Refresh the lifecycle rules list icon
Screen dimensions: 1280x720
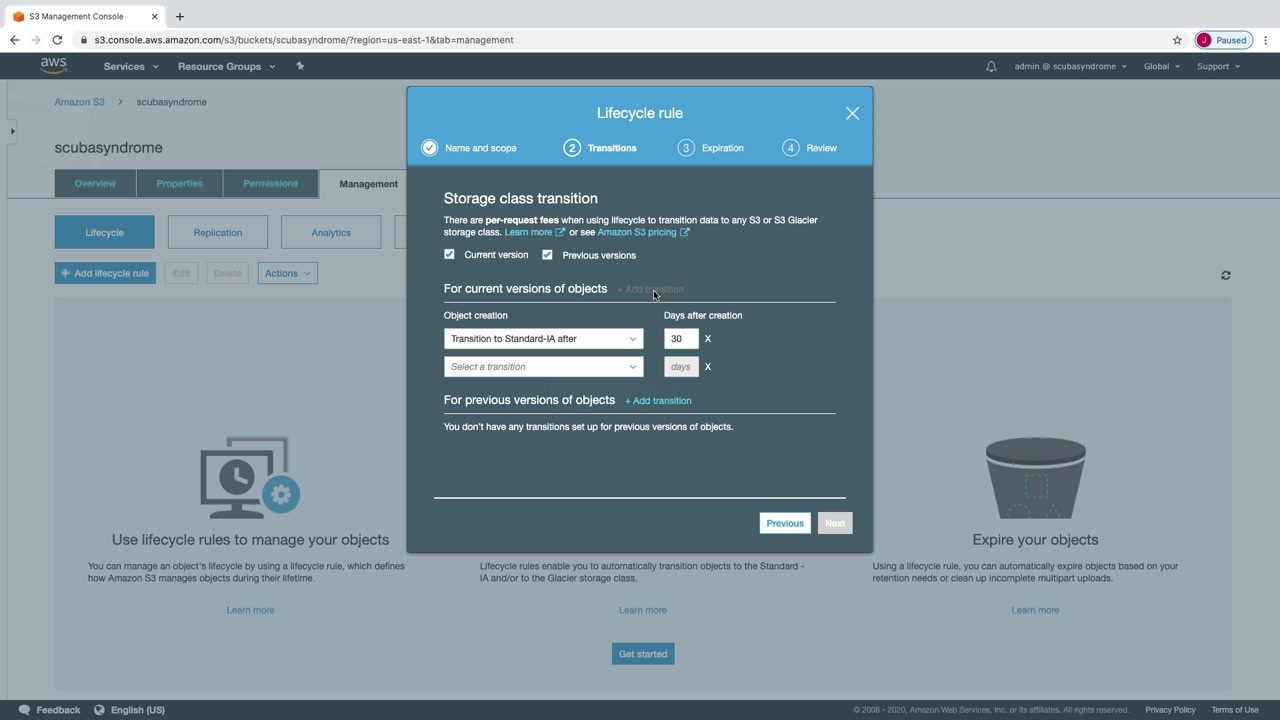coord(1225,275)
